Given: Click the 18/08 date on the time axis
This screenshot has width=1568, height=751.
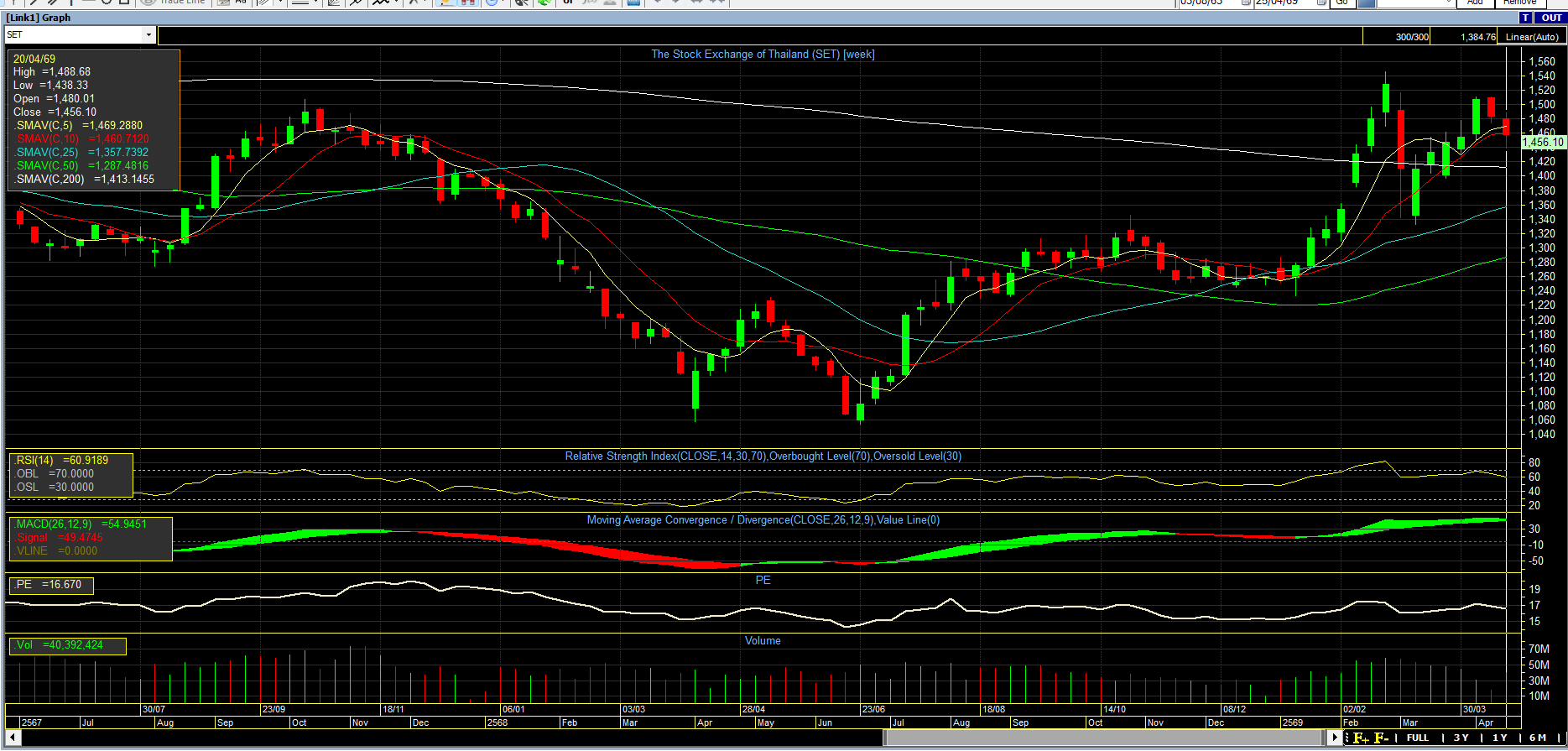Looking at the screenshot, I should click(x=993, y=710).
